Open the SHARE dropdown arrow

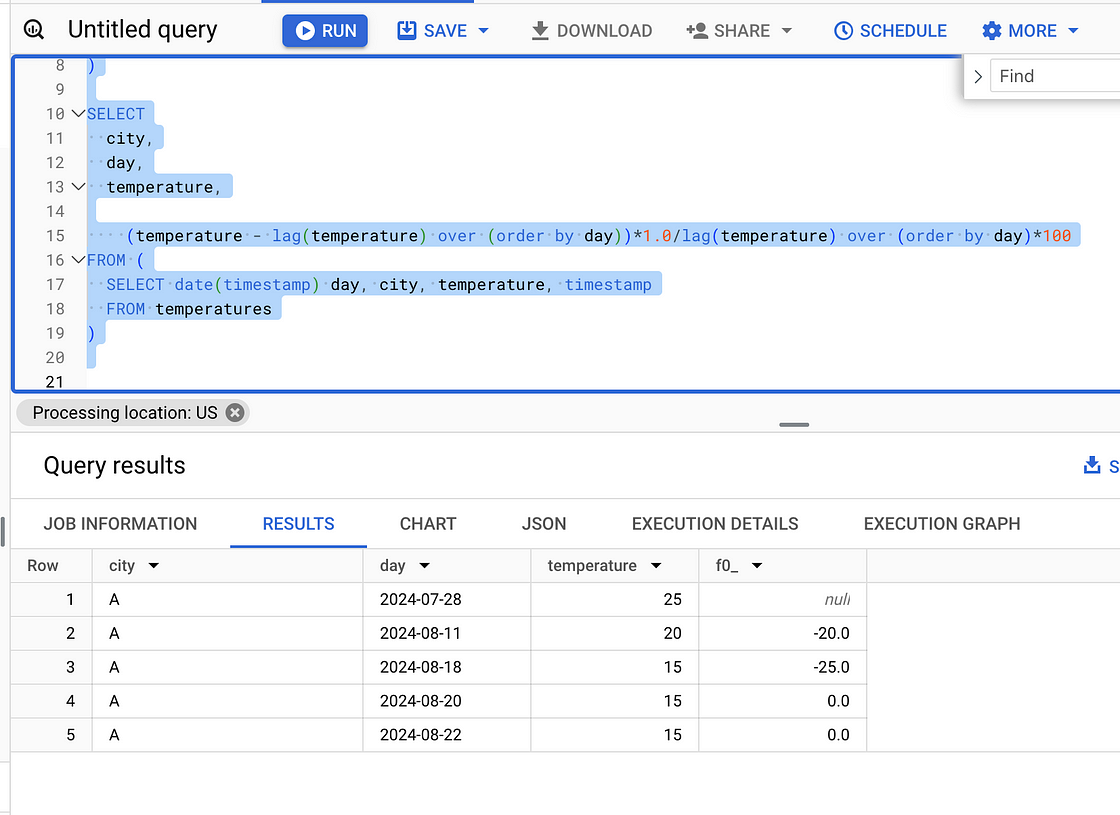pos(787,31)
